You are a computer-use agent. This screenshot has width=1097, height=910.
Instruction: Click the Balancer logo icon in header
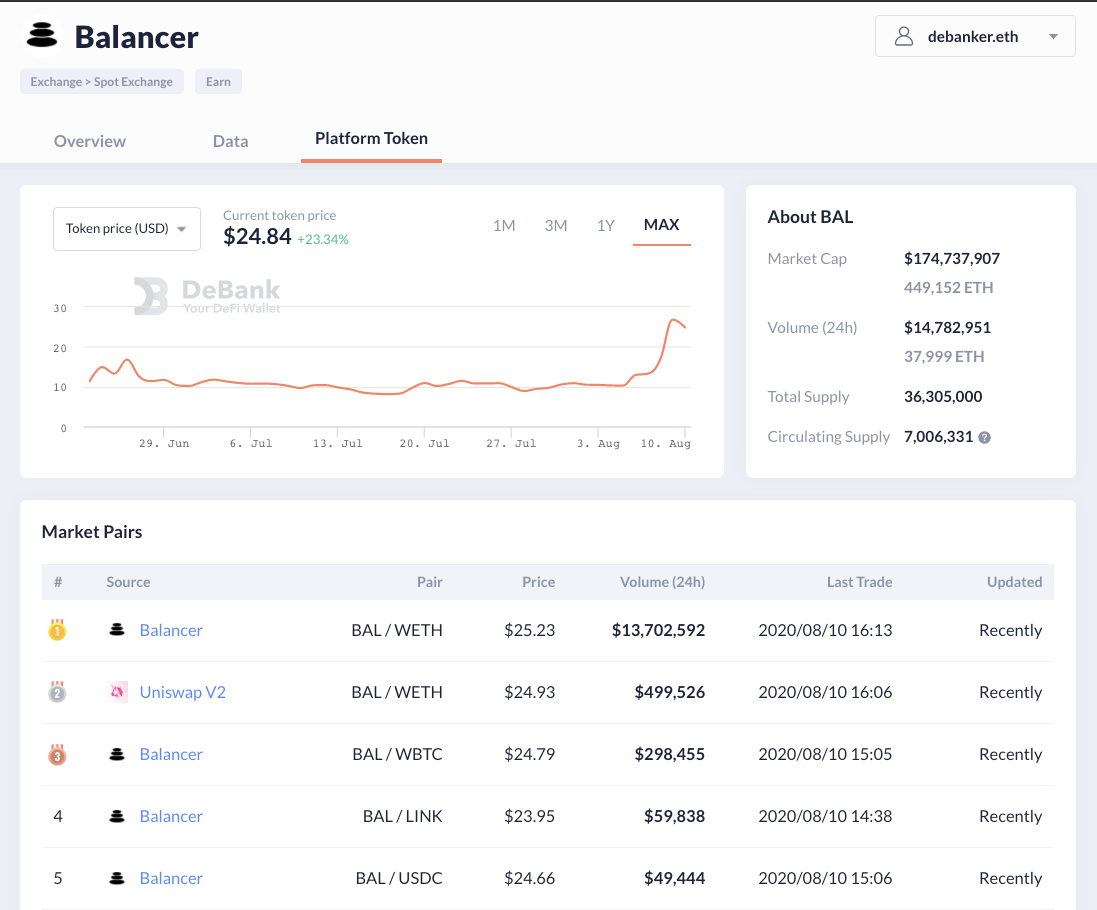(x=41, y=36)
